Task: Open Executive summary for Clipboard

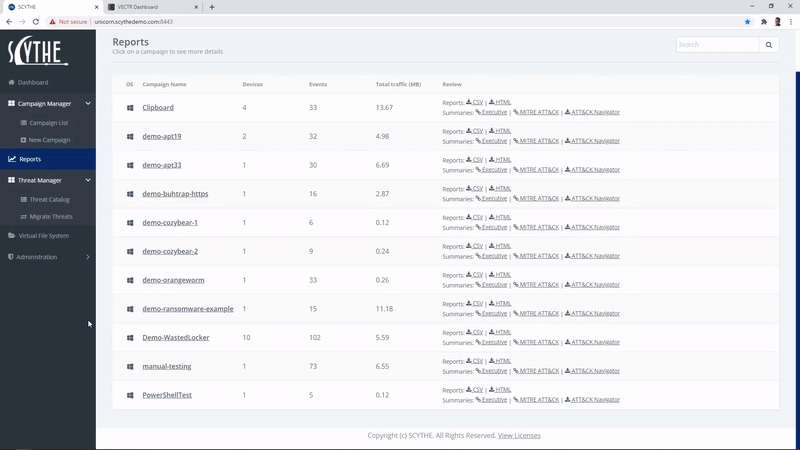Action: [491, 112]
